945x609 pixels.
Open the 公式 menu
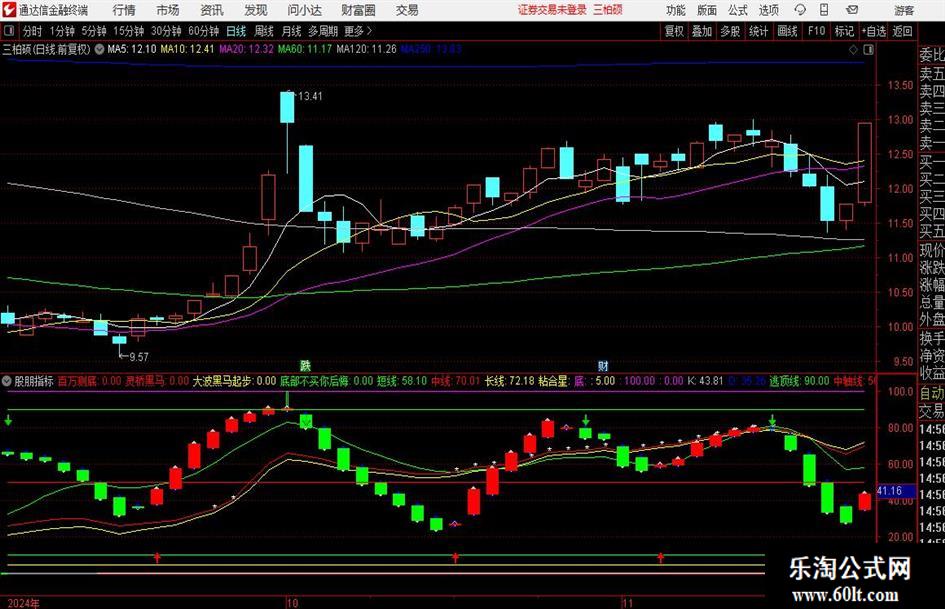[x=738, y=10]
